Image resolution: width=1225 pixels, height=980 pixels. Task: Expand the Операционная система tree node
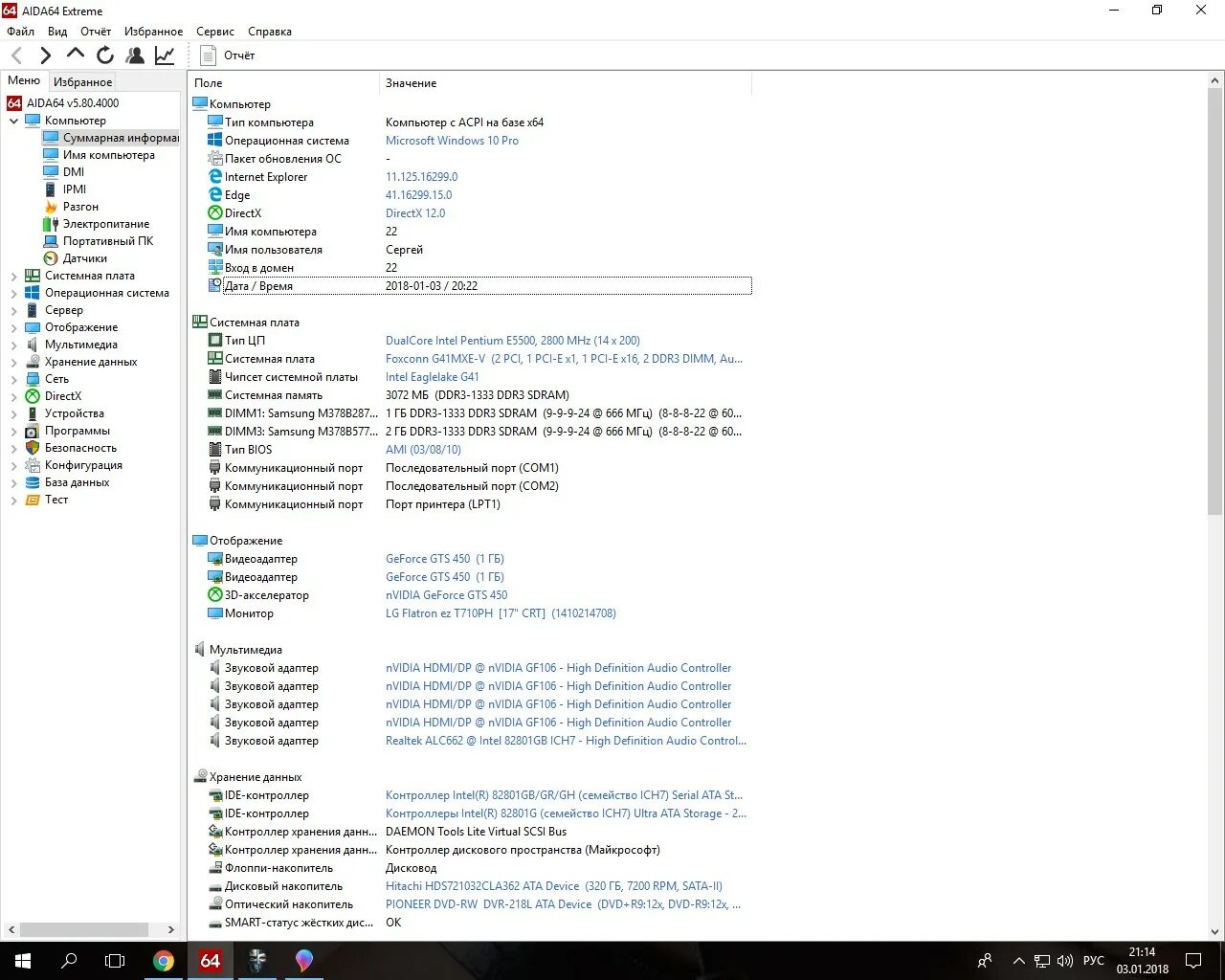click(x=13, y=293)
